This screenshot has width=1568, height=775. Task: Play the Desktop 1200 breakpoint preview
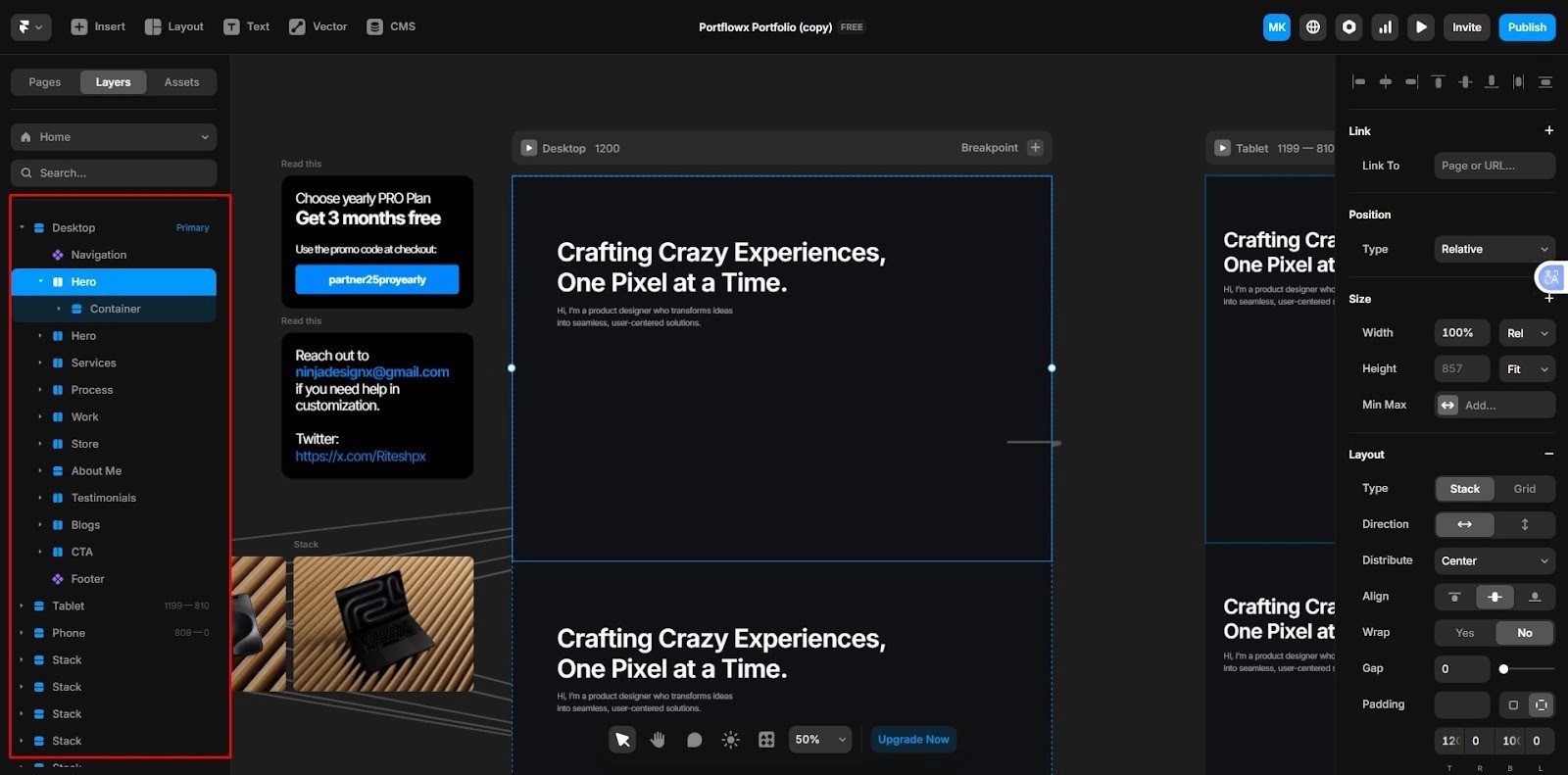(529, 148)
